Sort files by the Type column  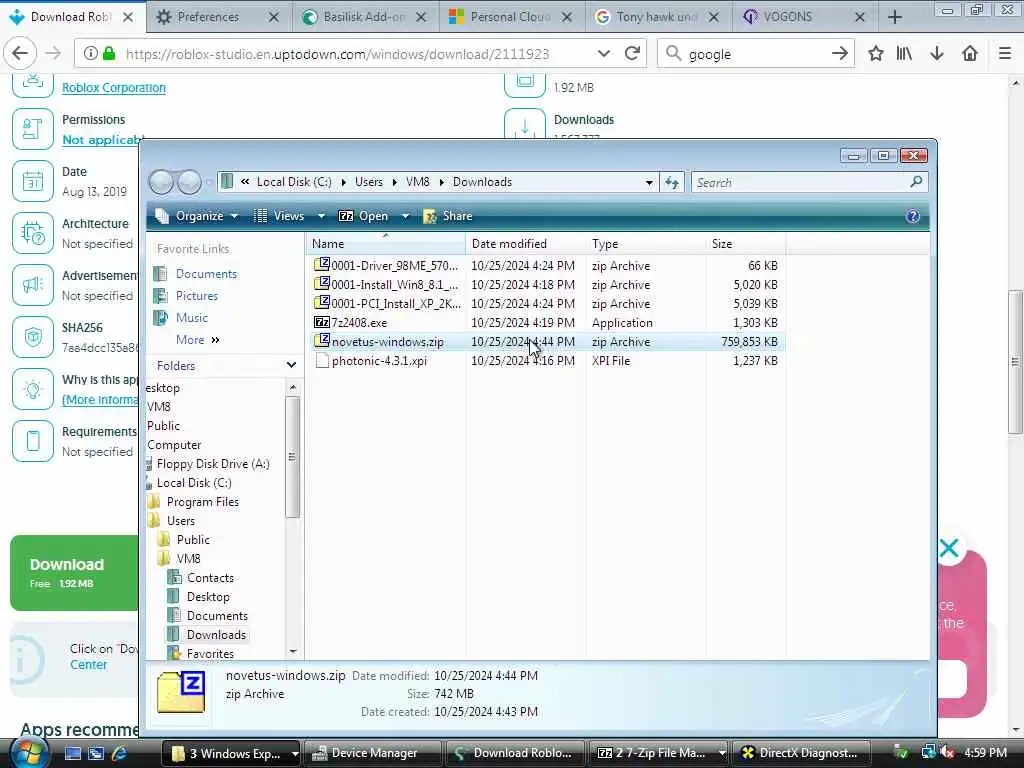click(645, 244)
